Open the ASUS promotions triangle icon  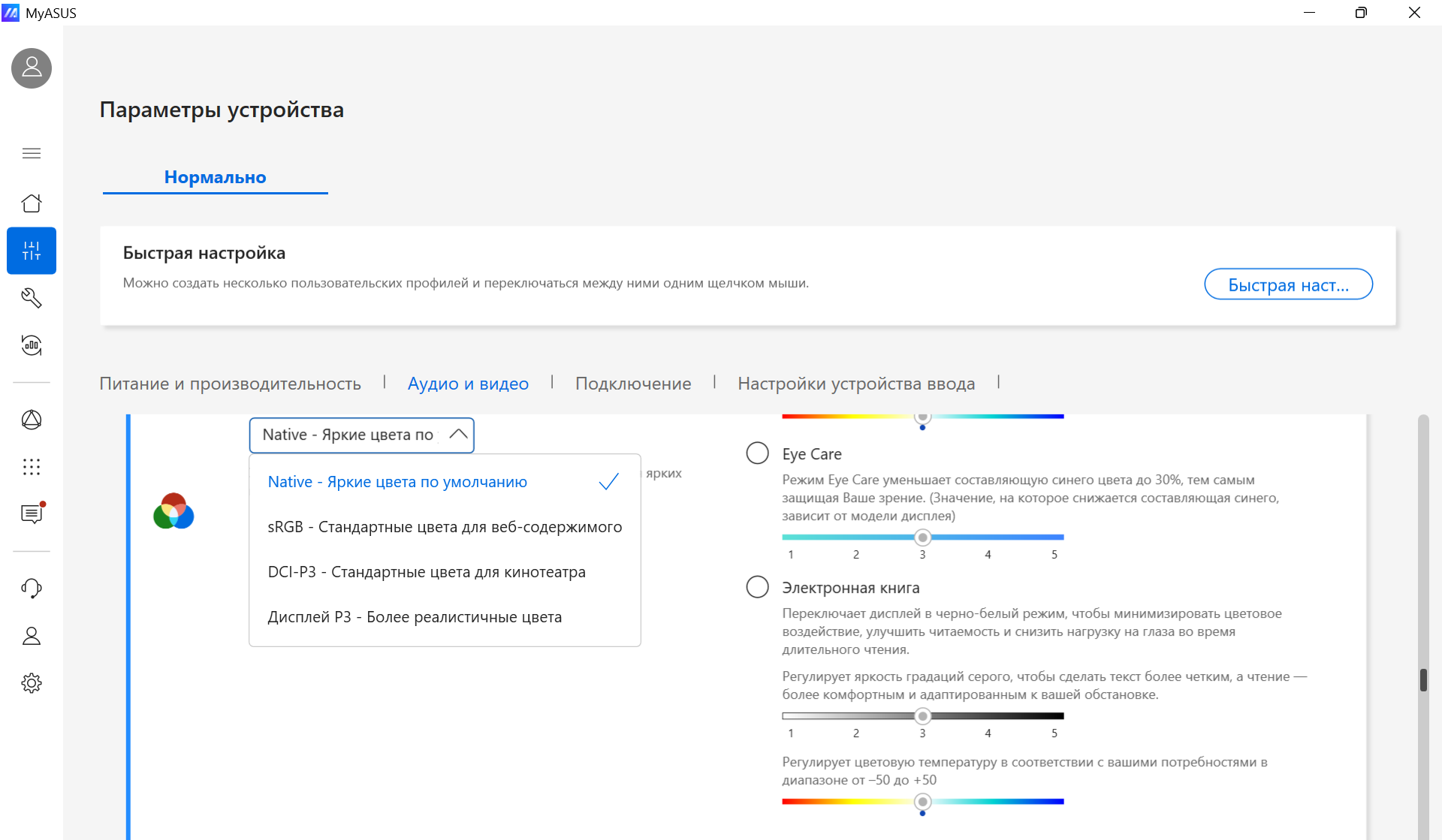point(32,420)
